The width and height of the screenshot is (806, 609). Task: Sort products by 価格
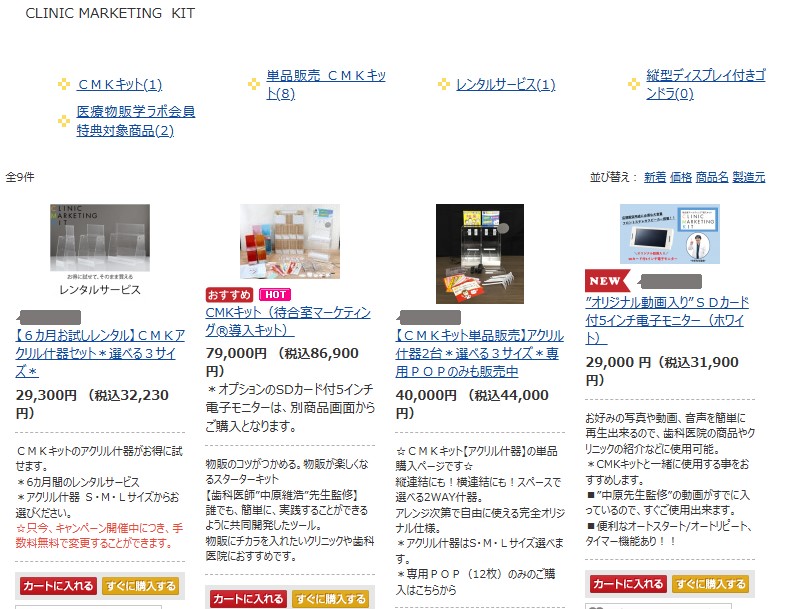681,177
